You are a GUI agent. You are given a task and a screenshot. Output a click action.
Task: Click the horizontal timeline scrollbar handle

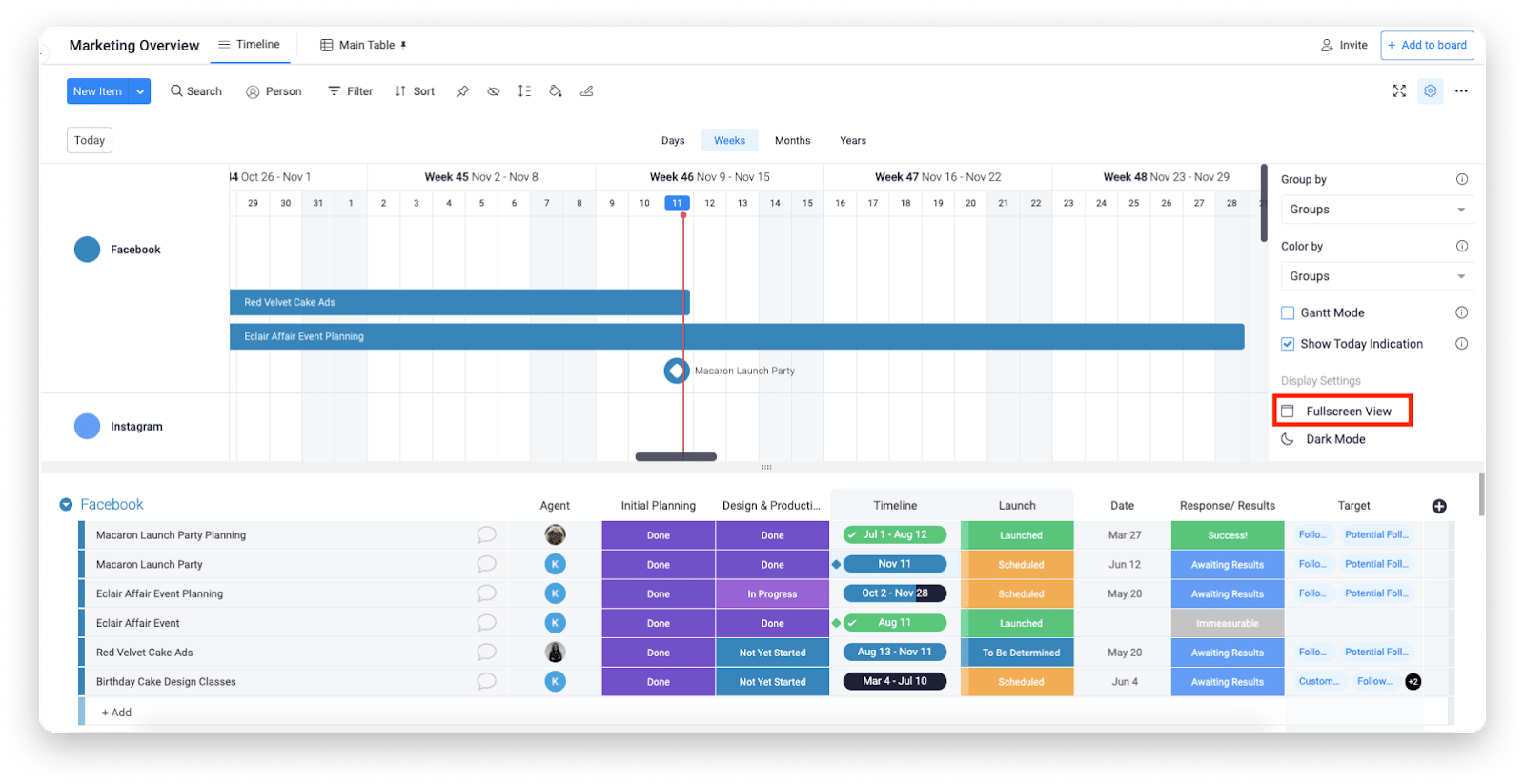676,457
